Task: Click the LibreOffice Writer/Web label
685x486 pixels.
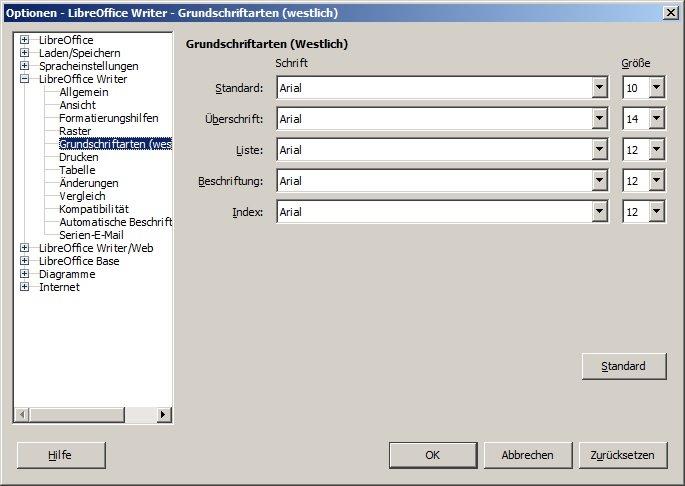Action: point(96,248)
